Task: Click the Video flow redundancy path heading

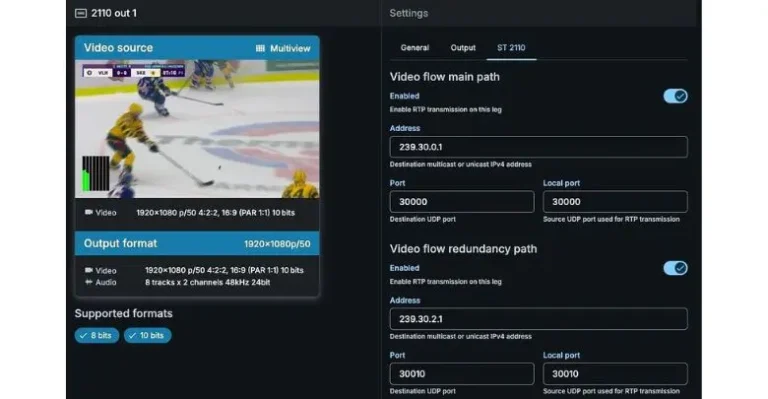Action: tap(463, 249)
